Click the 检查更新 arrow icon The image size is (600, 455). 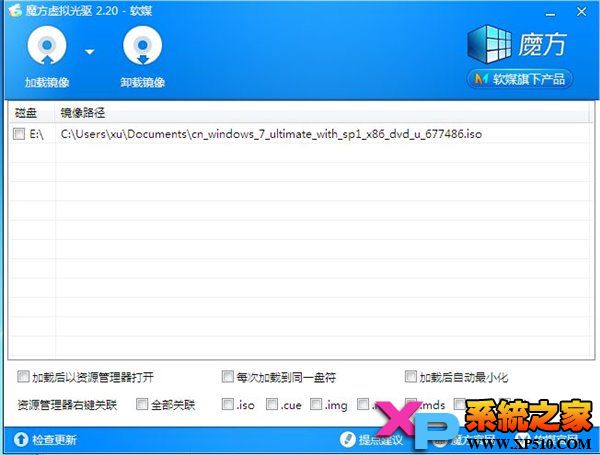coord(21,439)
